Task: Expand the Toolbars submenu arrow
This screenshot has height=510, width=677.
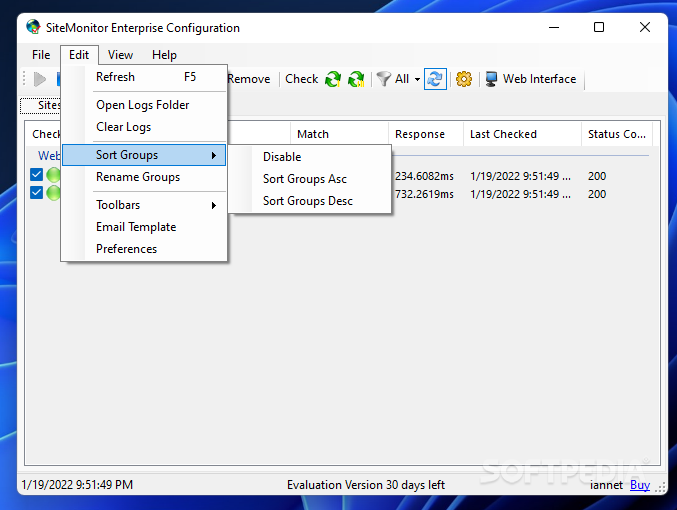Action: pos(214,205)
